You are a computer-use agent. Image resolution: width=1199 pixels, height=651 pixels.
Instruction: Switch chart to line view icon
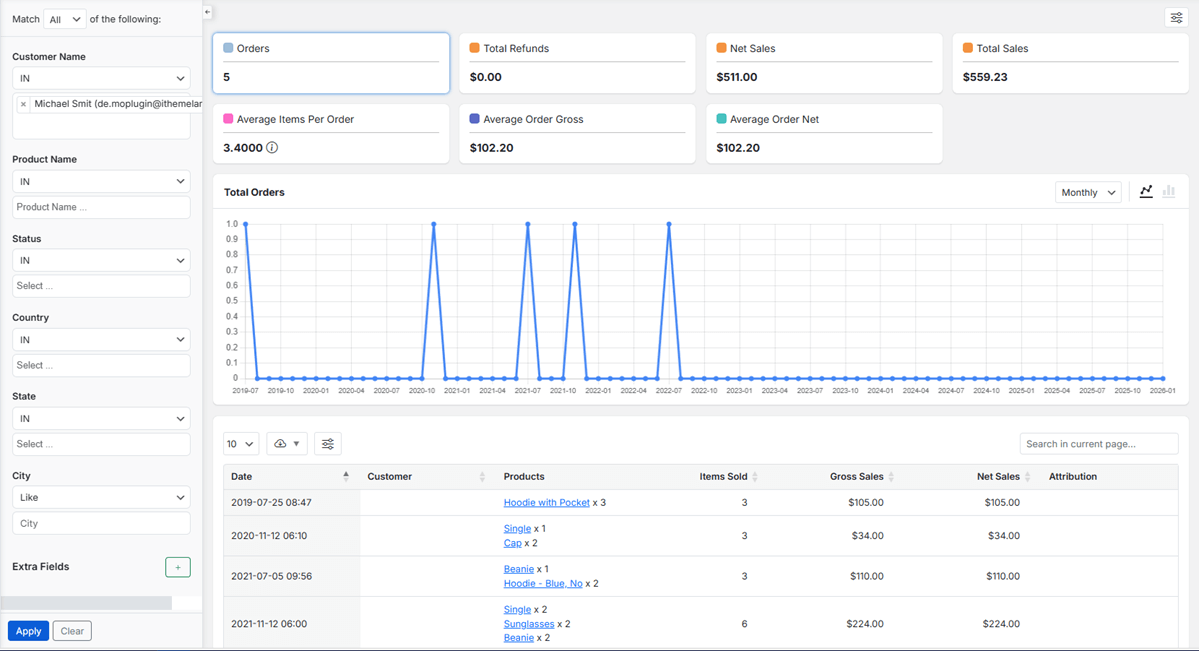click(1146, 192)
